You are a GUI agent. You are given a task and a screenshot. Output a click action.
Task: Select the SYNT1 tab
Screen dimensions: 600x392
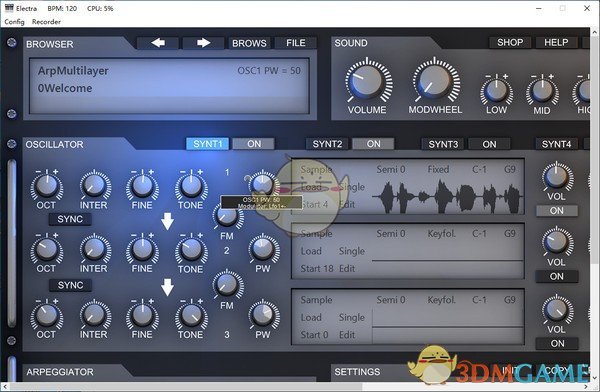(x=208, y=144)
